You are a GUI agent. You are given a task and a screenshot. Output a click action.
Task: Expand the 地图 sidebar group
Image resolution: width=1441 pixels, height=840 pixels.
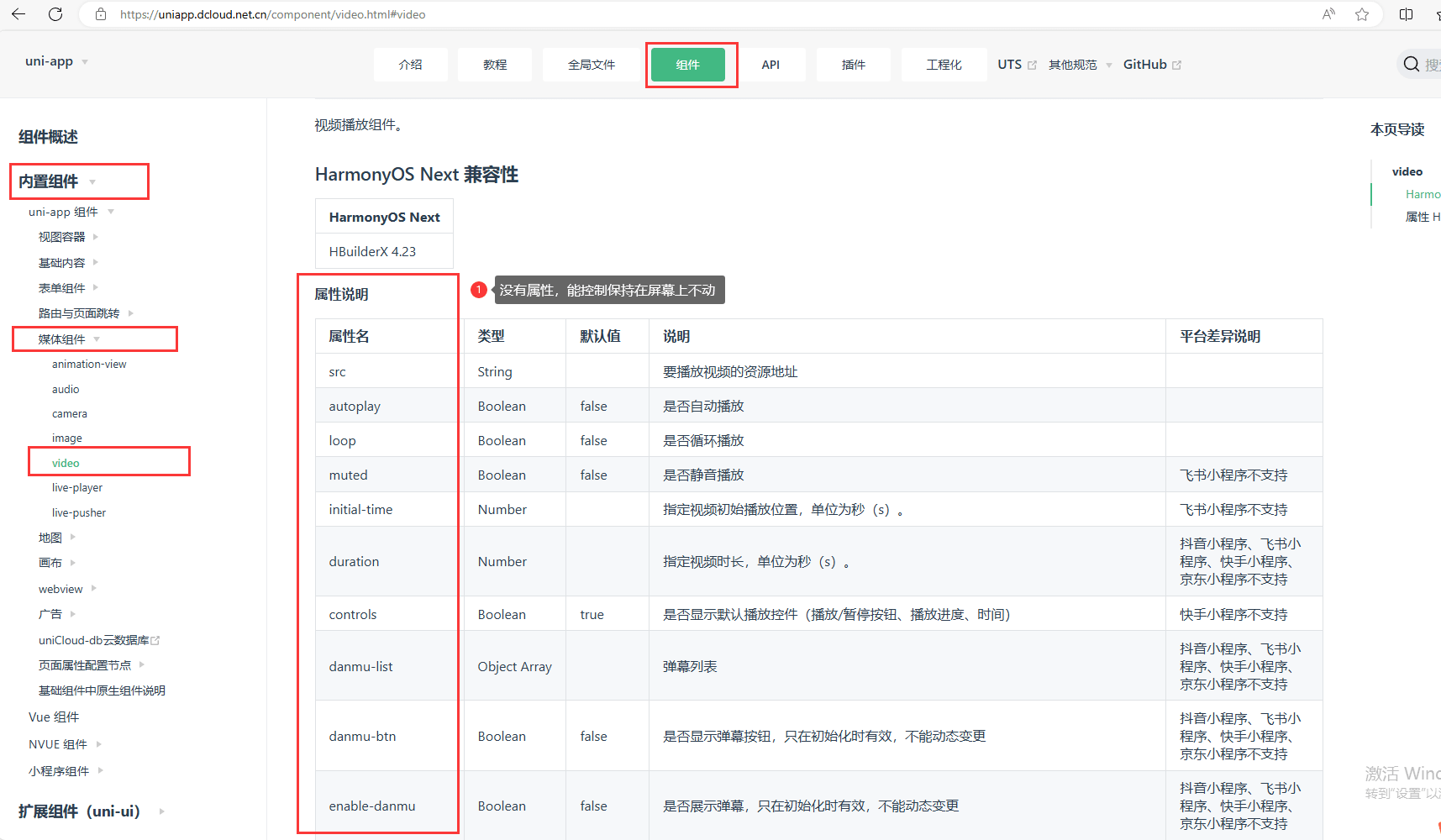[x=57, y=538]
